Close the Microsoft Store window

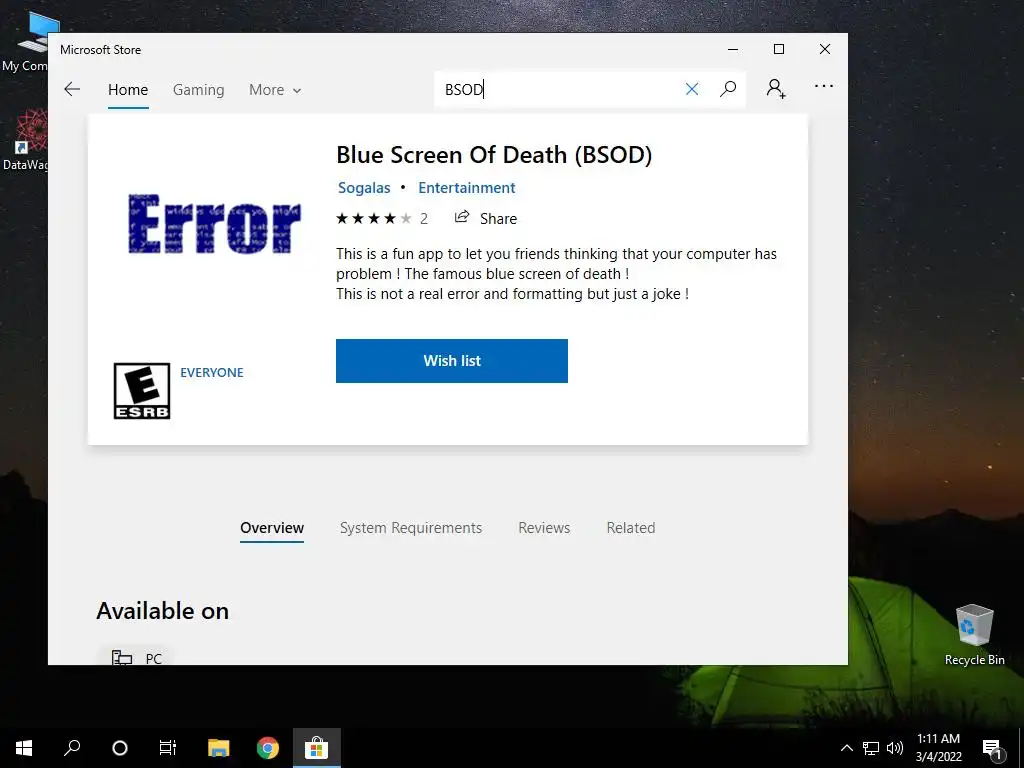tap(825, 49)
